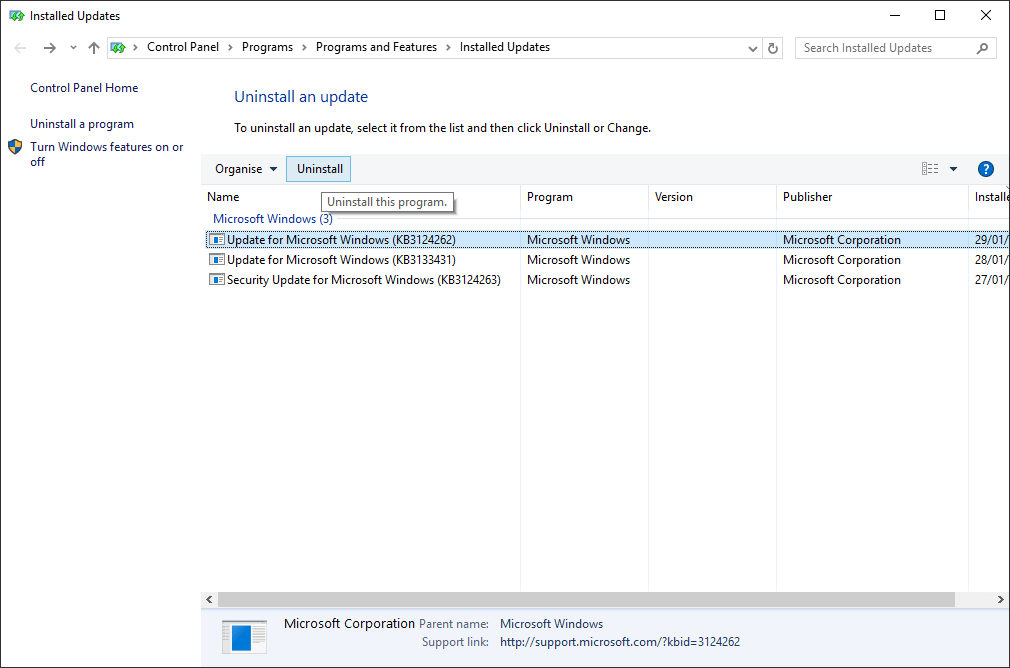Close the Installed Updates window
Screen dimensions: 1010x668
tap(986, 15)
